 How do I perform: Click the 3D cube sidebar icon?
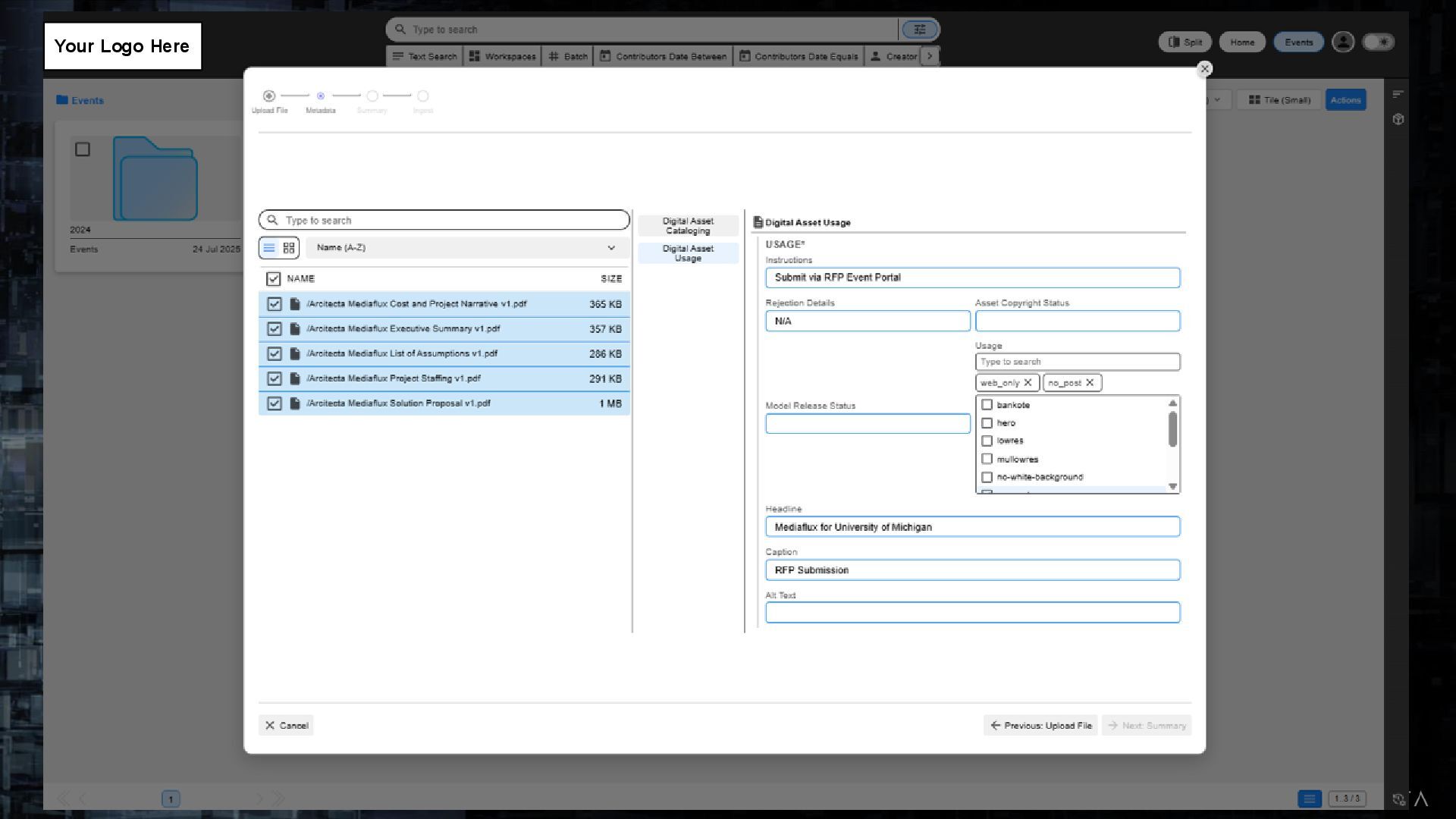pos(1398,120)
